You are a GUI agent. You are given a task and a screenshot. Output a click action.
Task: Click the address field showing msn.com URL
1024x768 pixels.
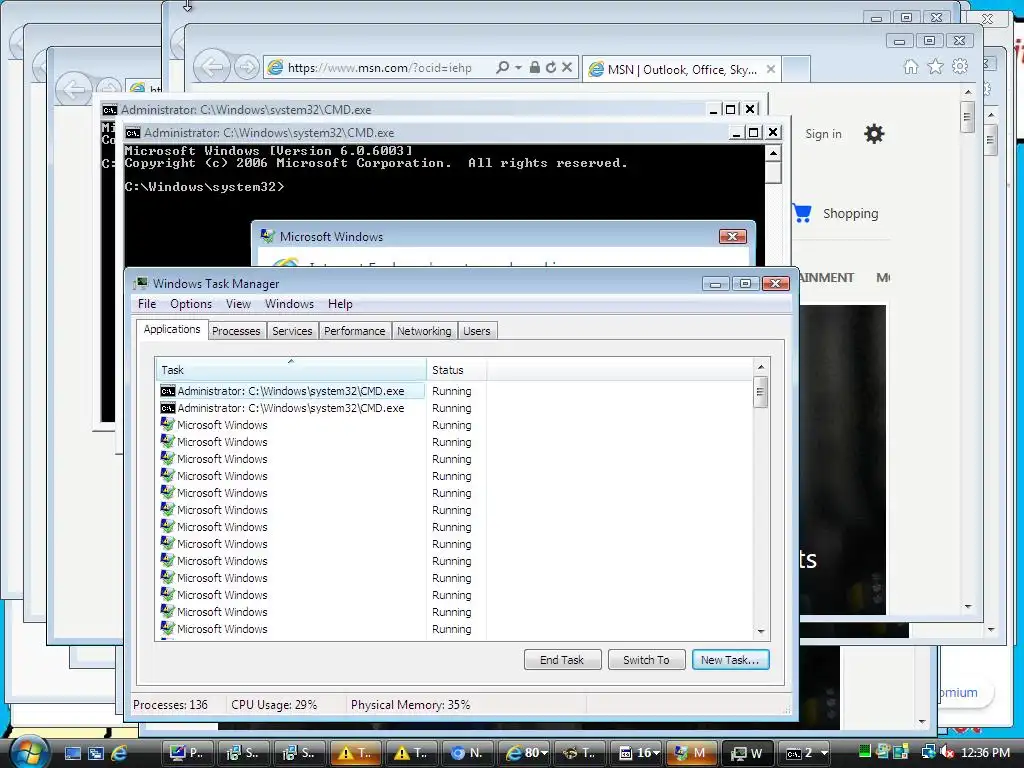click(x=379, y=68)
